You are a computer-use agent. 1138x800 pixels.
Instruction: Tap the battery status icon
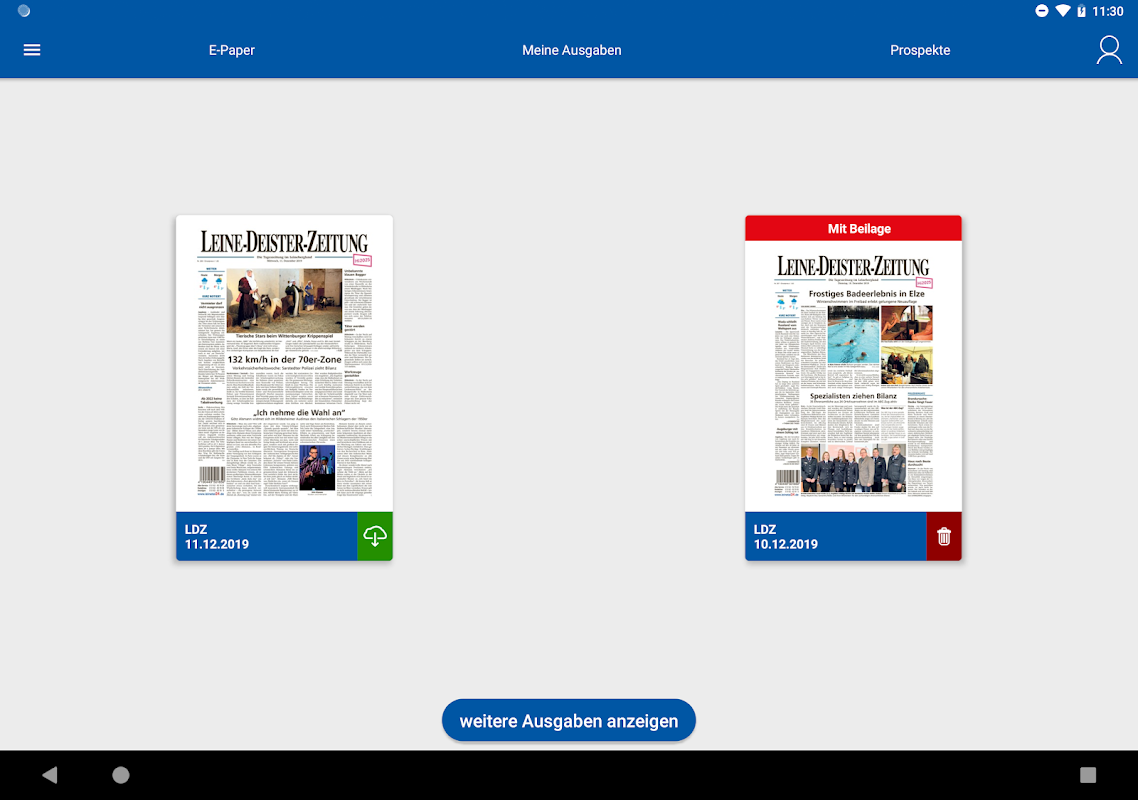[1081, 11]
